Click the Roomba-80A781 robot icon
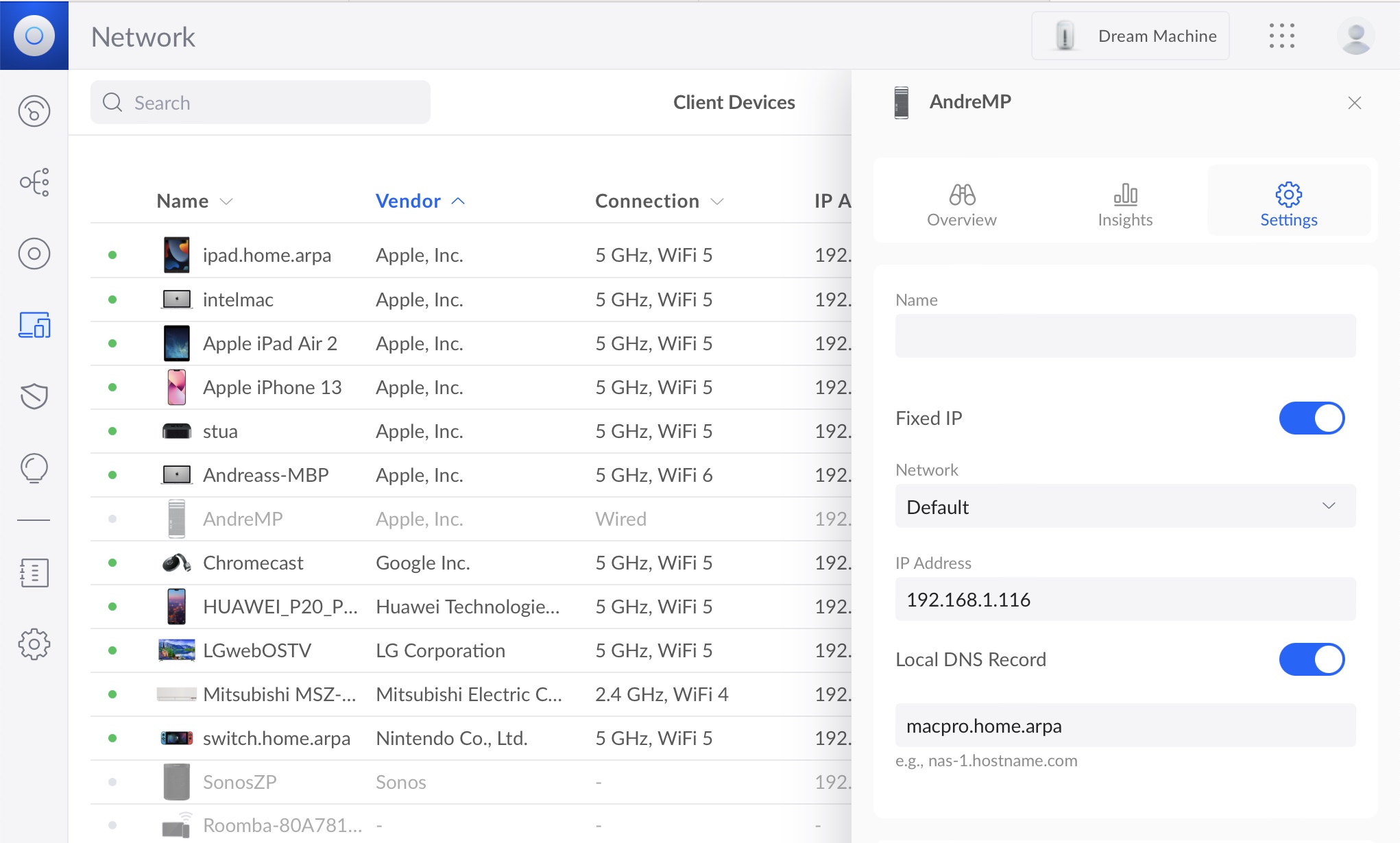The image size is (1400, 843). tap(177, 825)
